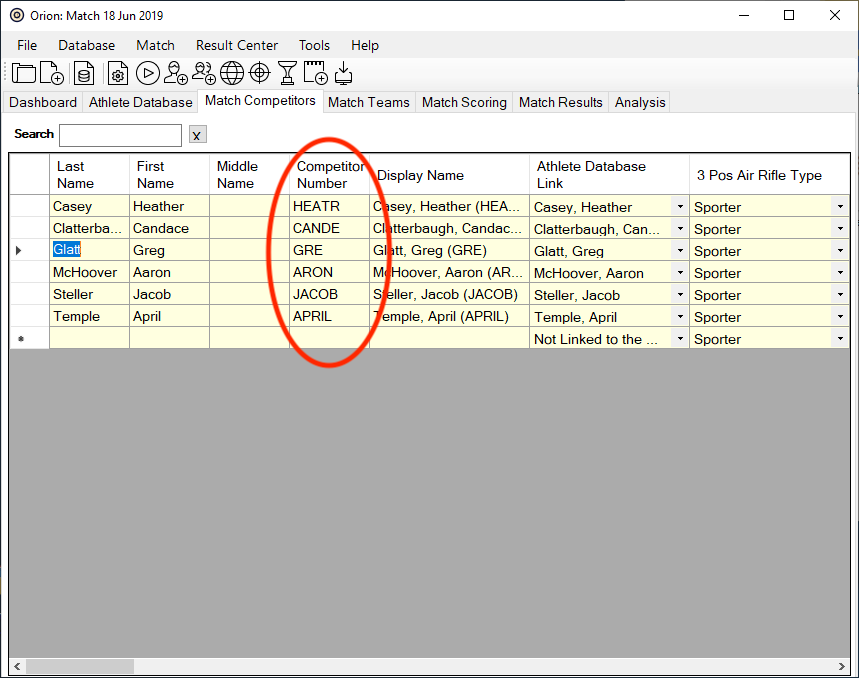The image size is (859, 678).
Task: Click the horizontal scrollbar thumb
Action: click(80, 666)
